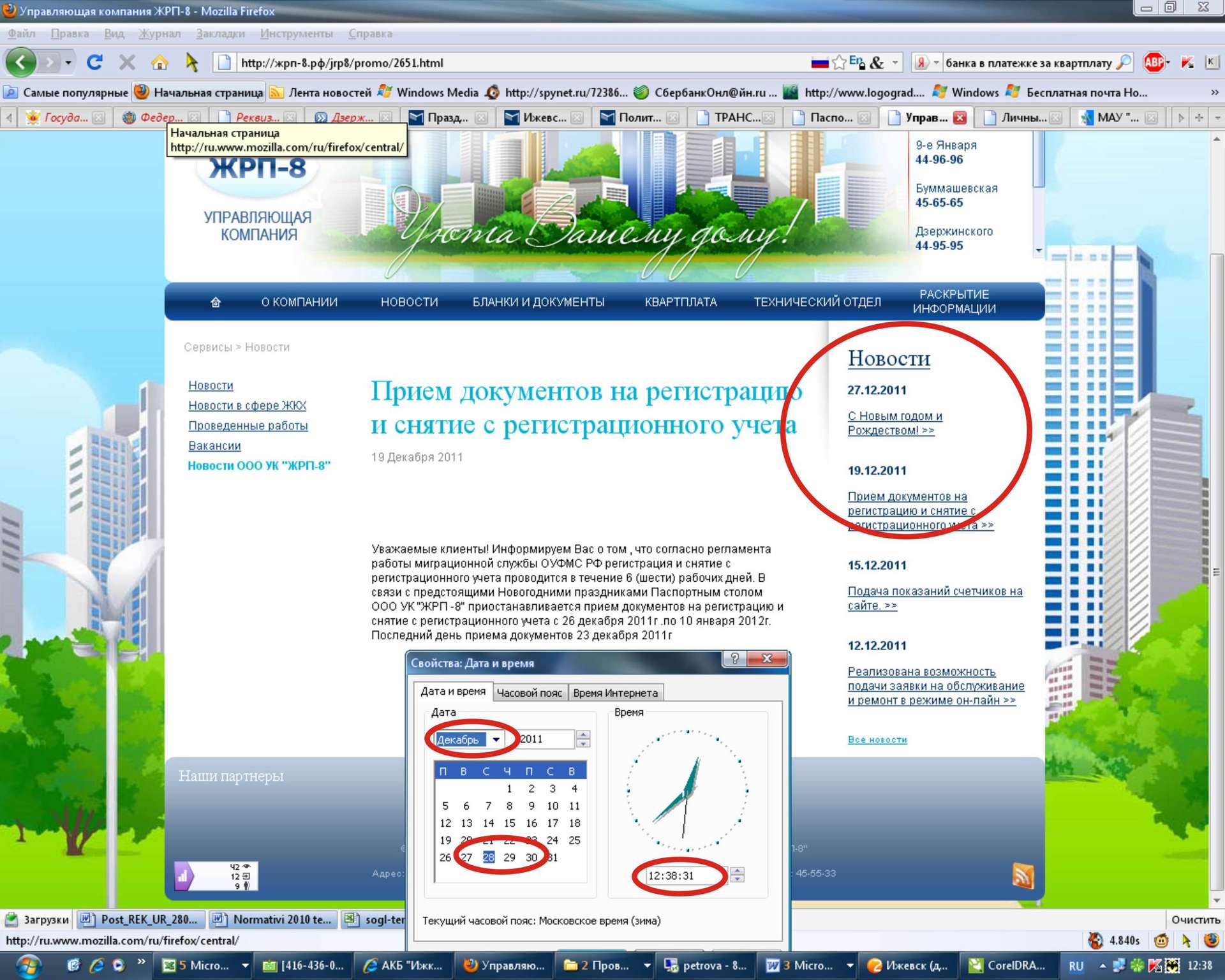Switch to Часовой пояс tab
This screenshot has width=1225, height=980.
[529, 693]
